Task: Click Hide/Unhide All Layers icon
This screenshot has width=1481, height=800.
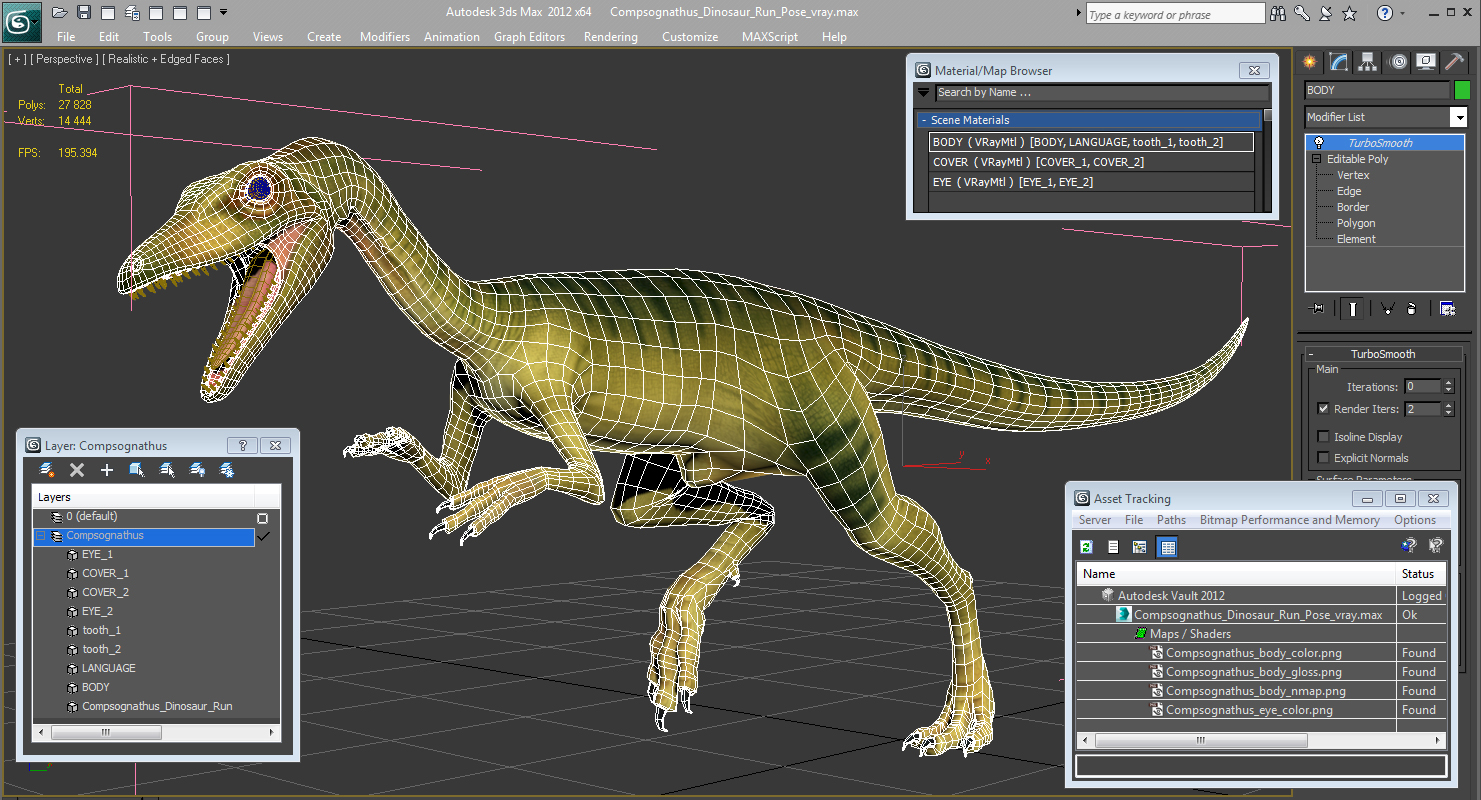Action: (x=197, y=470)
